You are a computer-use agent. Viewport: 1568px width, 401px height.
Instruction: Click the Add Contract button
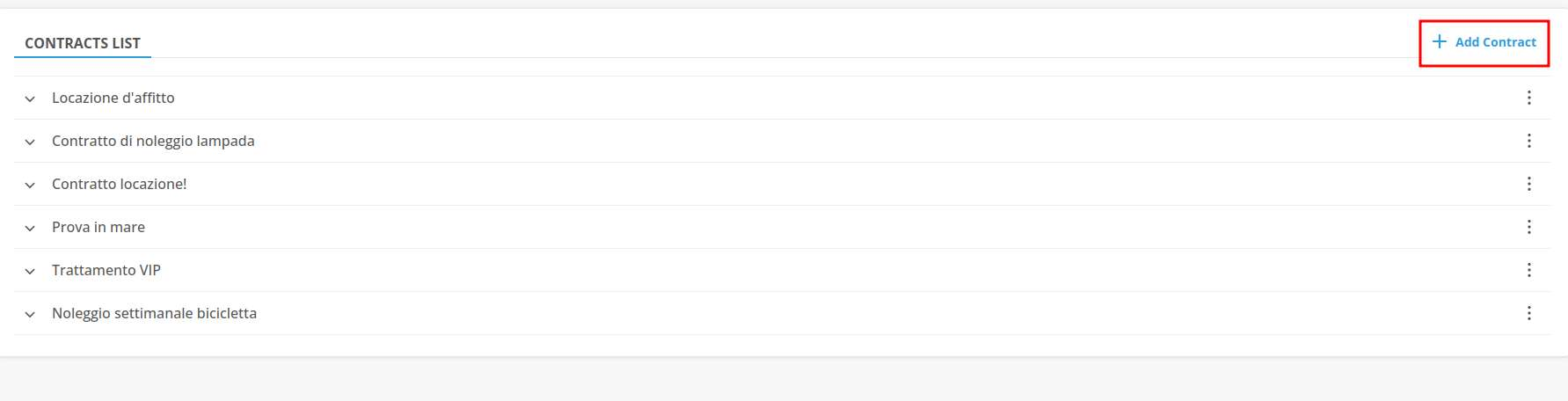pos(1494,42)
